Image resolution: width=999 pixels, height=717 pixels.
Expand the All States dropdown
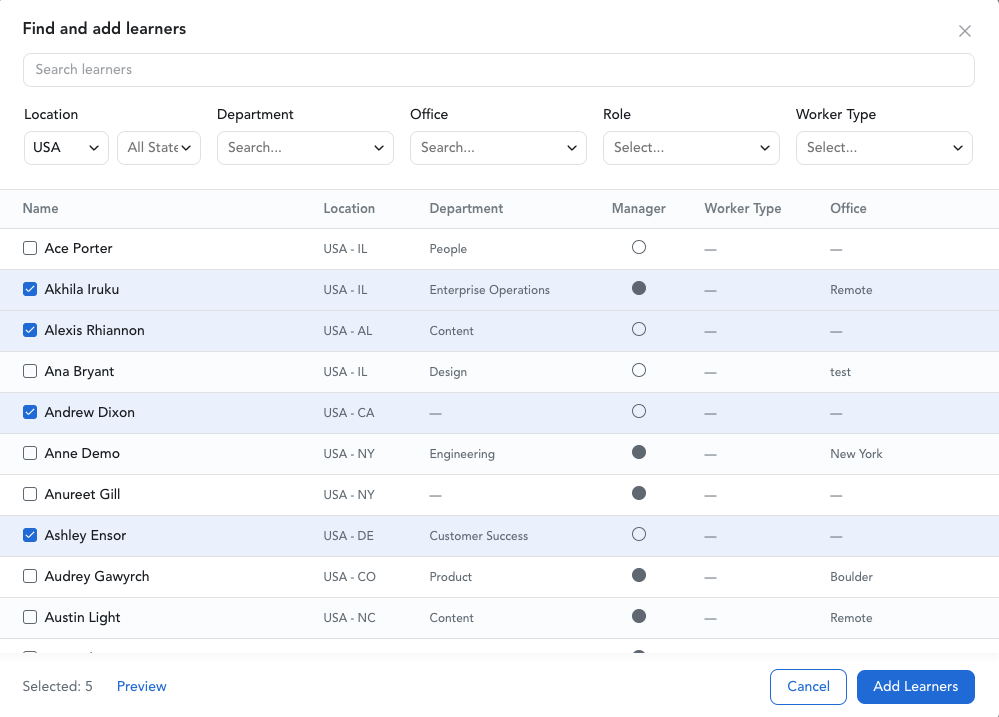158,147
